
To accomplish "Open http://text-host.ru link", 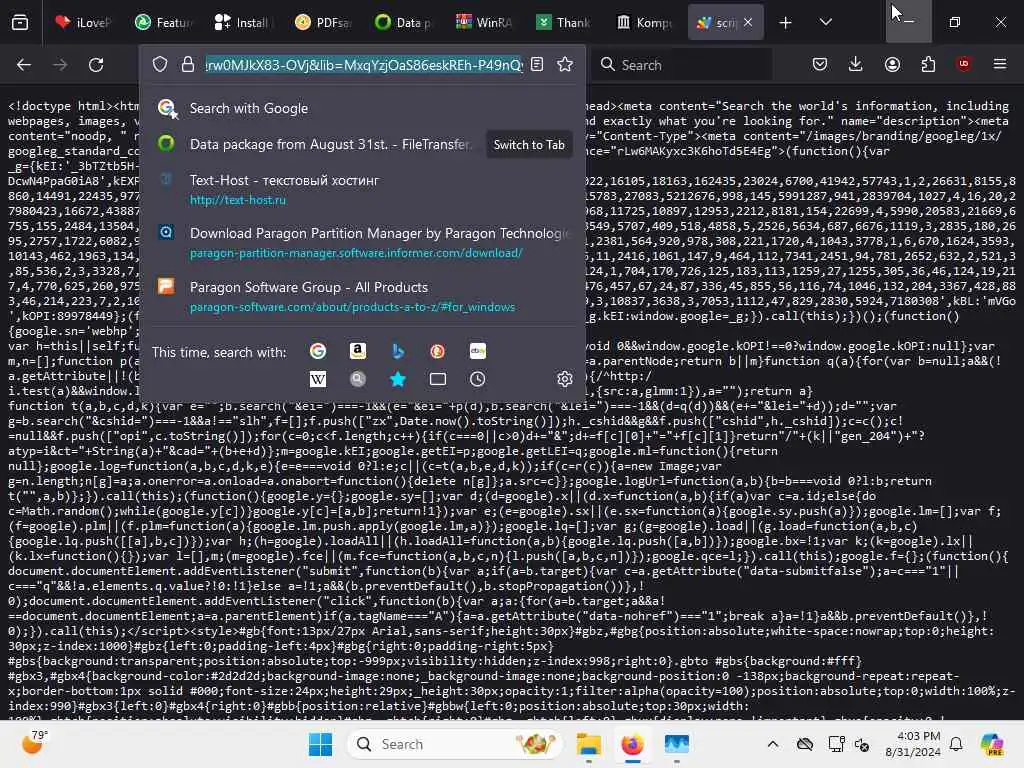I will pos(238,200).
